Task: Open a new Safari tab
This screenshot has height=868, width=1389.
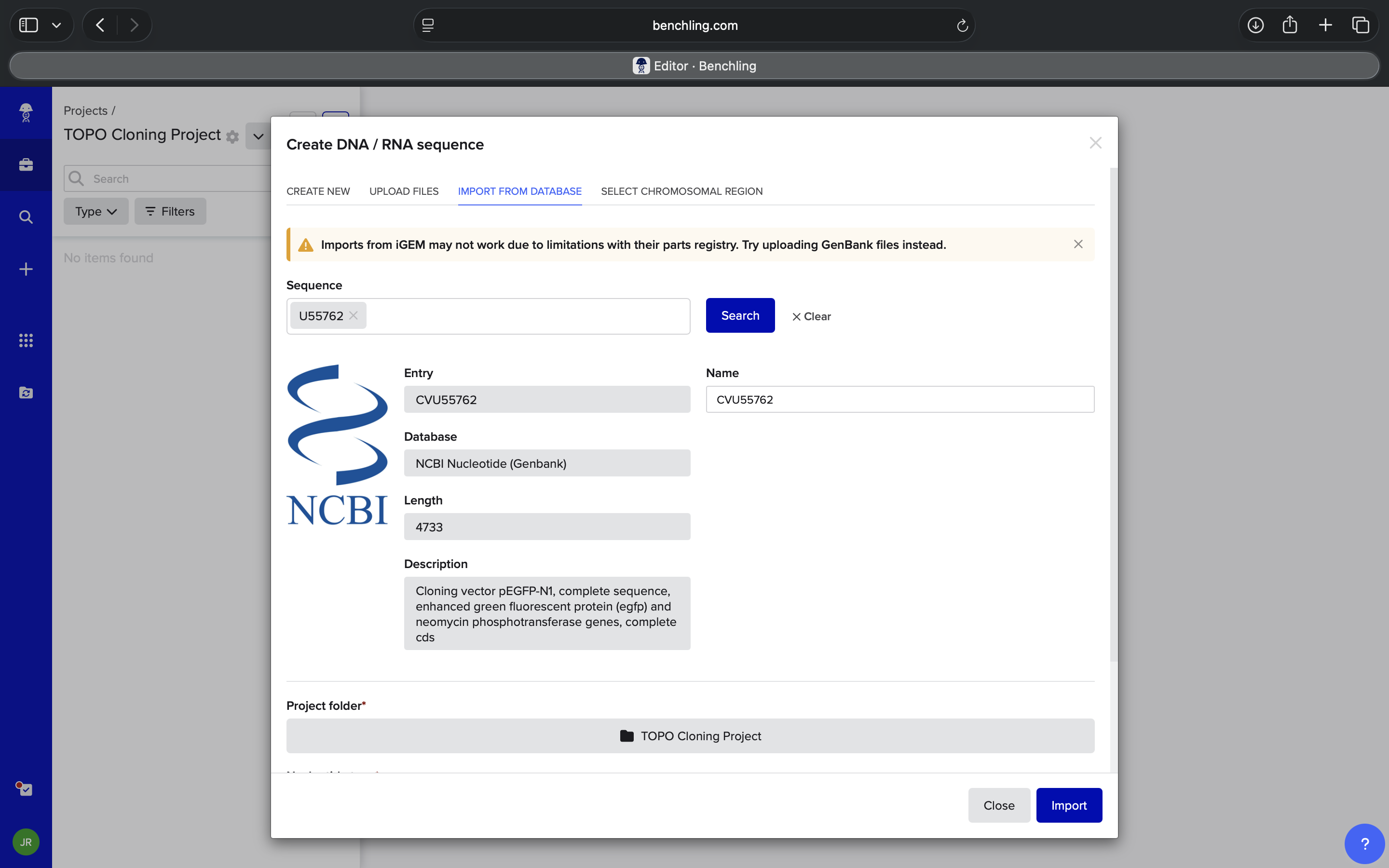Action: coord(1325,25)
